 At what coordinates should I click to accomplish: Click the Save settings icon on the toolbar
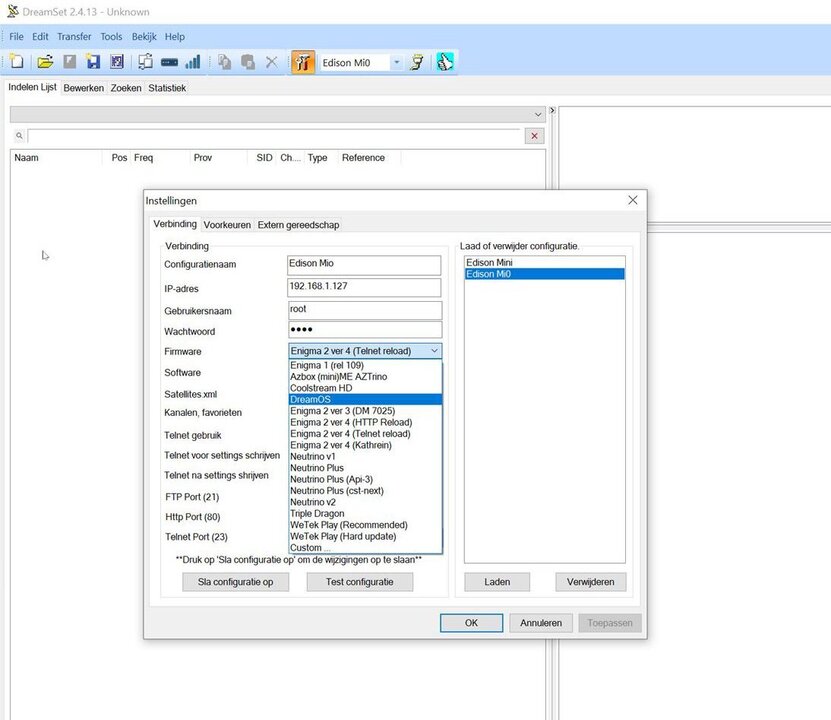point(93,61)
